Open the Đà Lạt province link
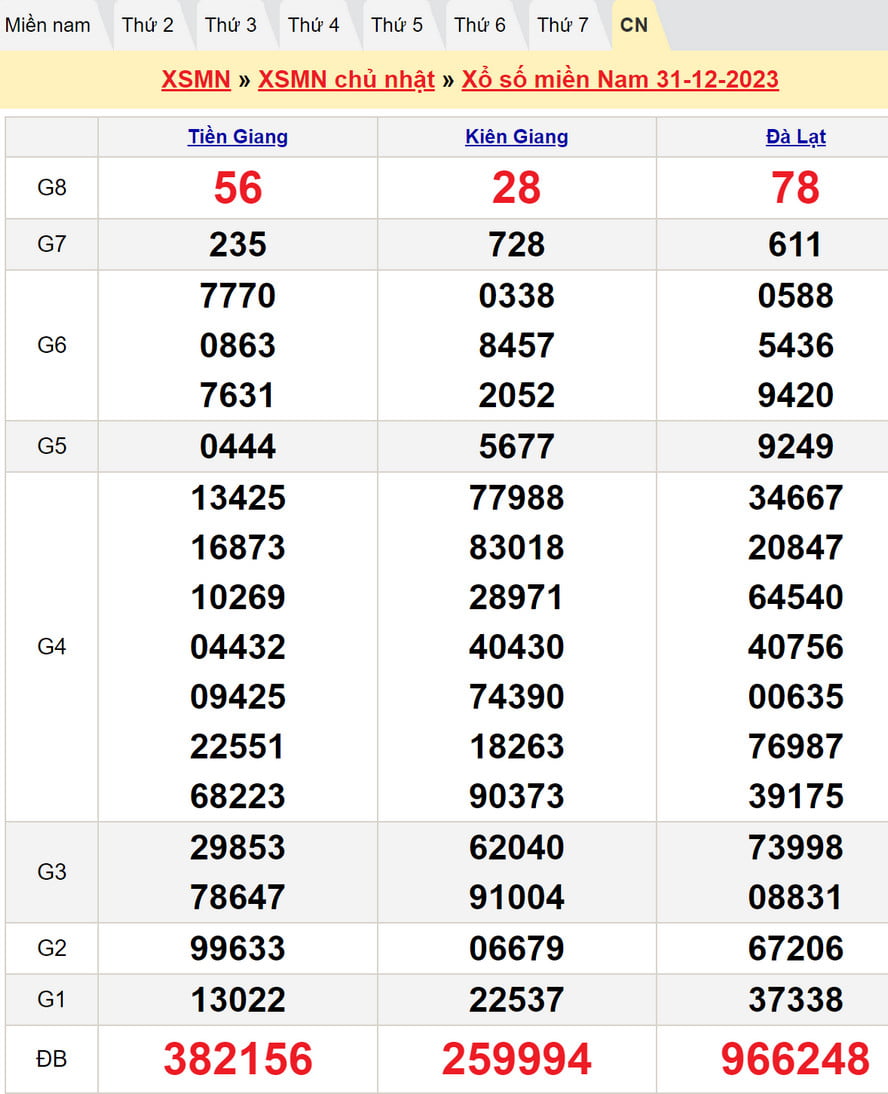Screen dimensions: 888x1094 pyautogui.click(x=796, y=137)
